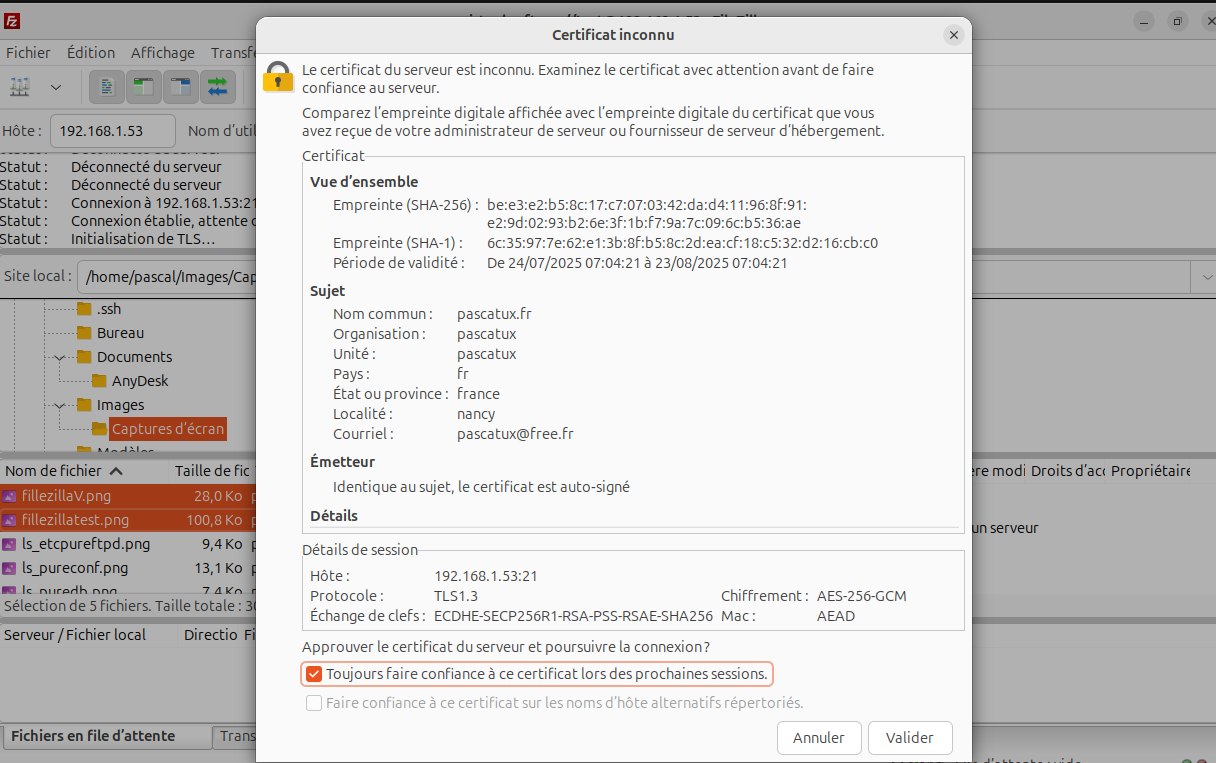
Task: Open the Fichier menu
Action: pyautogui.click(x=28, y=52)
